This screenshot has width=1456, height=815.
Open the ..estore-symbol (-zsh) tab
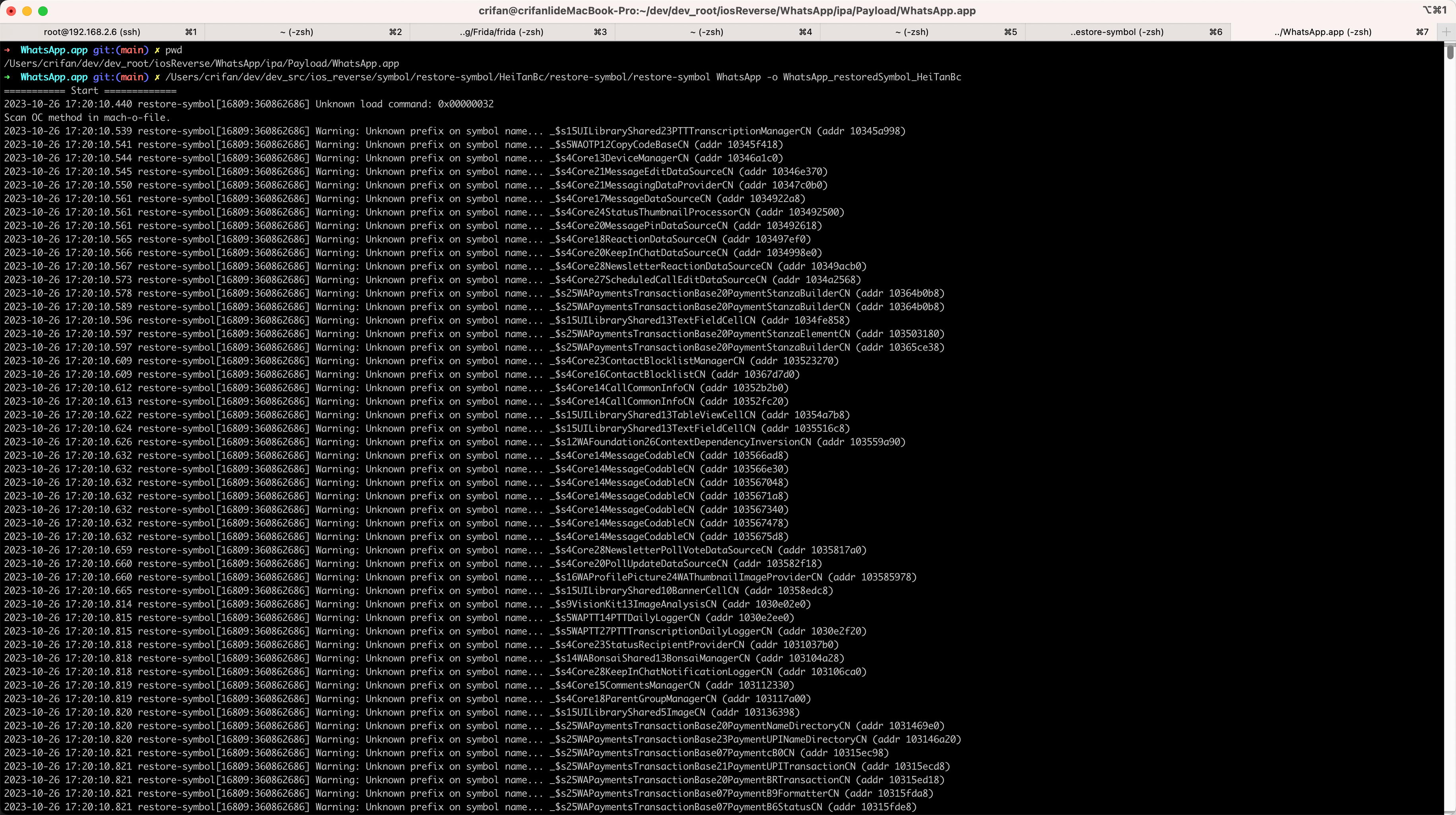pyautogui.click(x=1128, y=32)
